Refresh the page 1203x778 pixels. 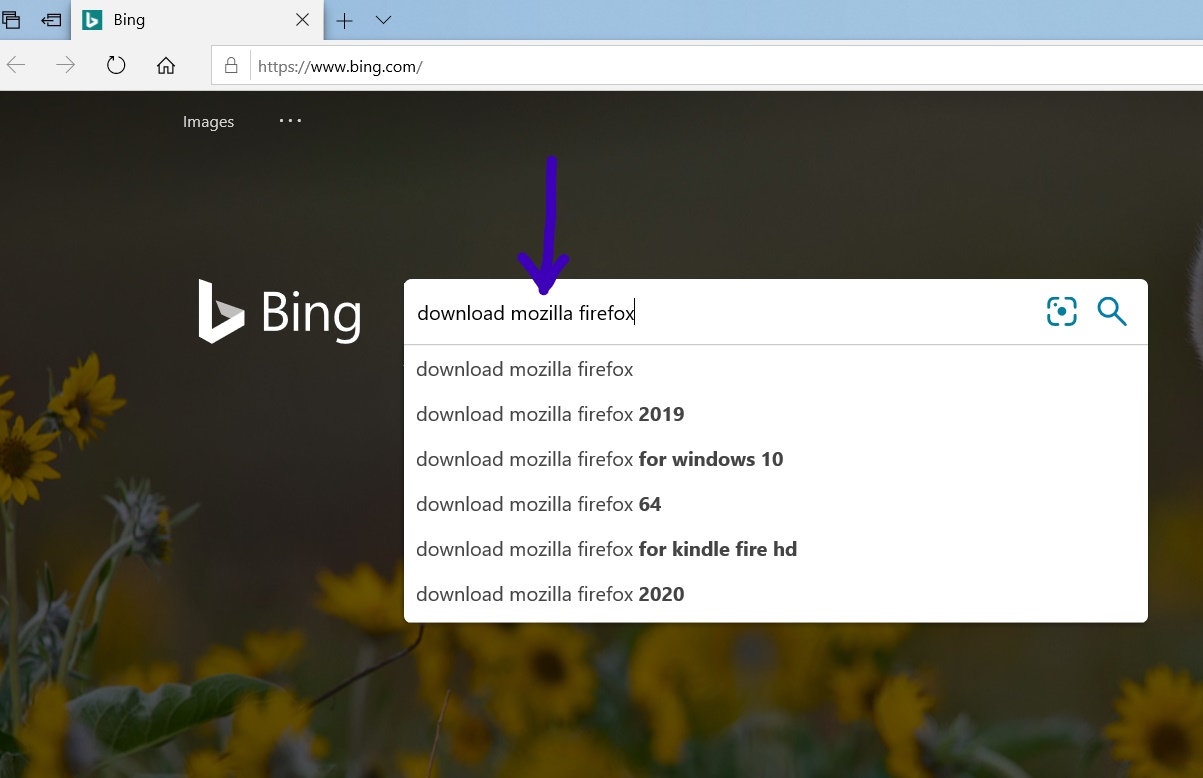(116, 66)
